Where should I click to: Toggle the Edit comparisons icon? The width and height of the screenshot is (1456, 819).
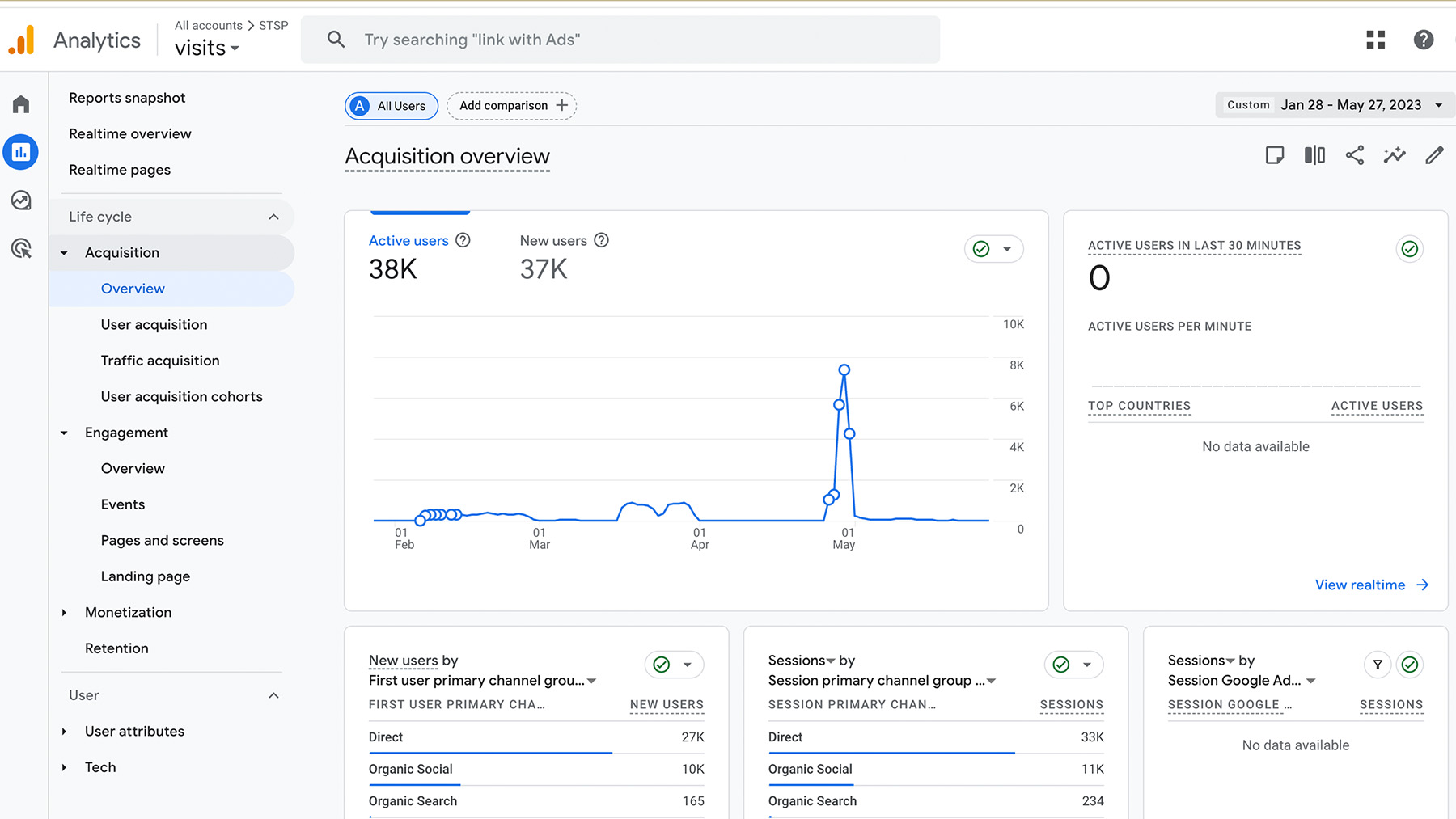[x=1314, y=155]
